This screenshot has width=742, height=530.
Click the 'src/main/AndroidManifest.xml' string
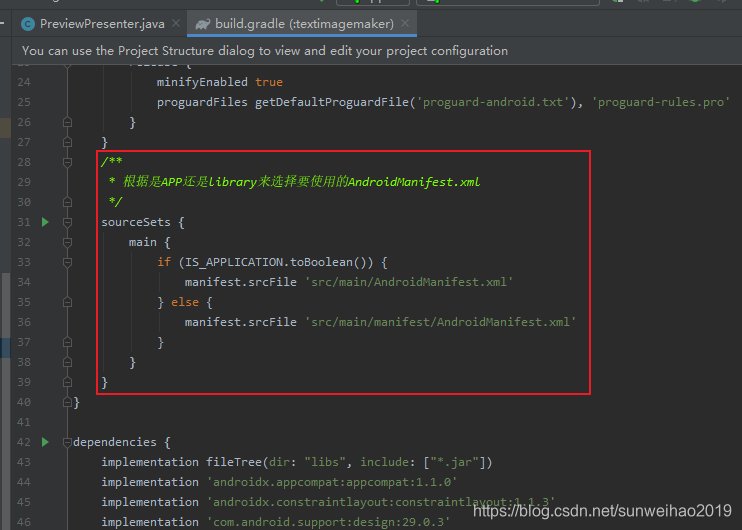(408, 282)
